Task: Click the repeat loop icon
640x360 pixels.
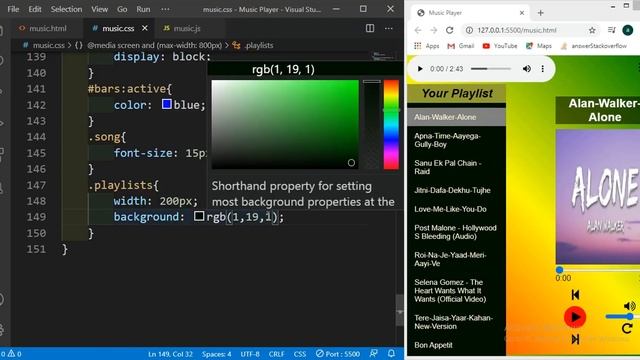Action: tap(627, 329)
